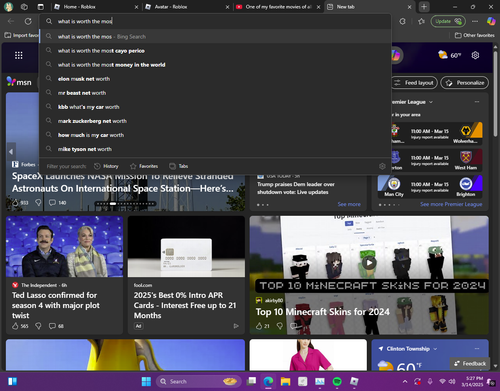Play the Top 10 Minecraft Skins video
This screenshot has height=391, width=500.
coord(369,263)
